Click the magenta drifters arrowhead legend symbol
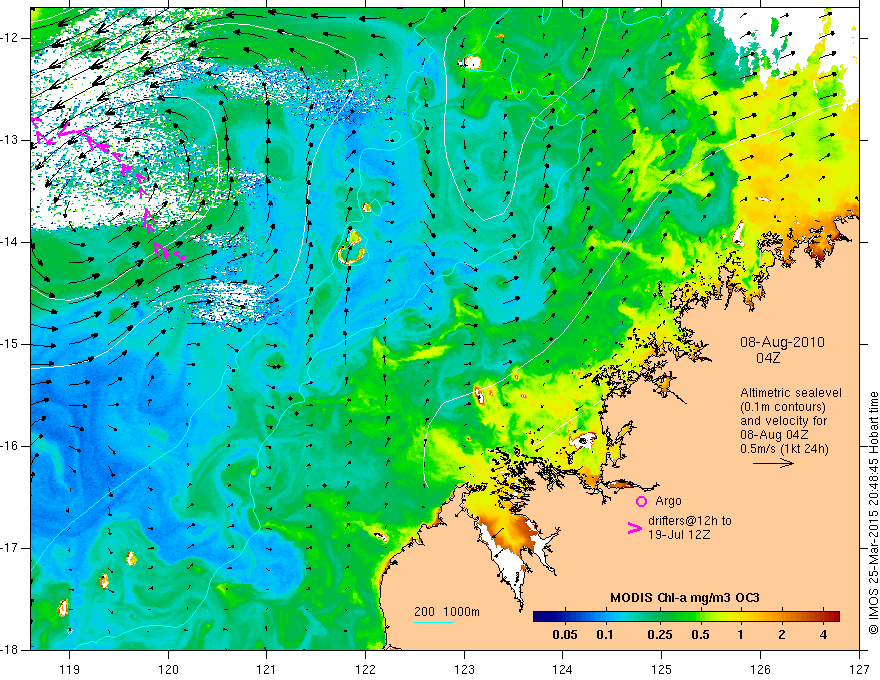Screen dimensions: 880x680 (x=634, y=528)
